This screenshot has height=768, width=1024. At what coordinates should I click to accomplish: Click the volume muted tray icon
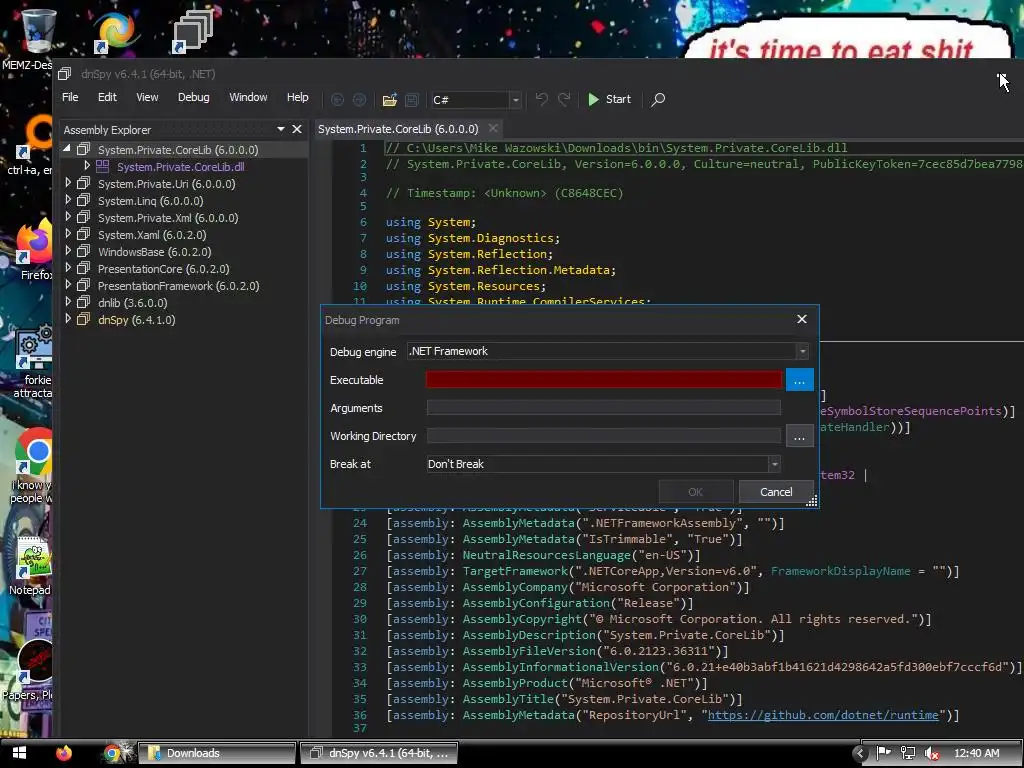coord(932,754)
